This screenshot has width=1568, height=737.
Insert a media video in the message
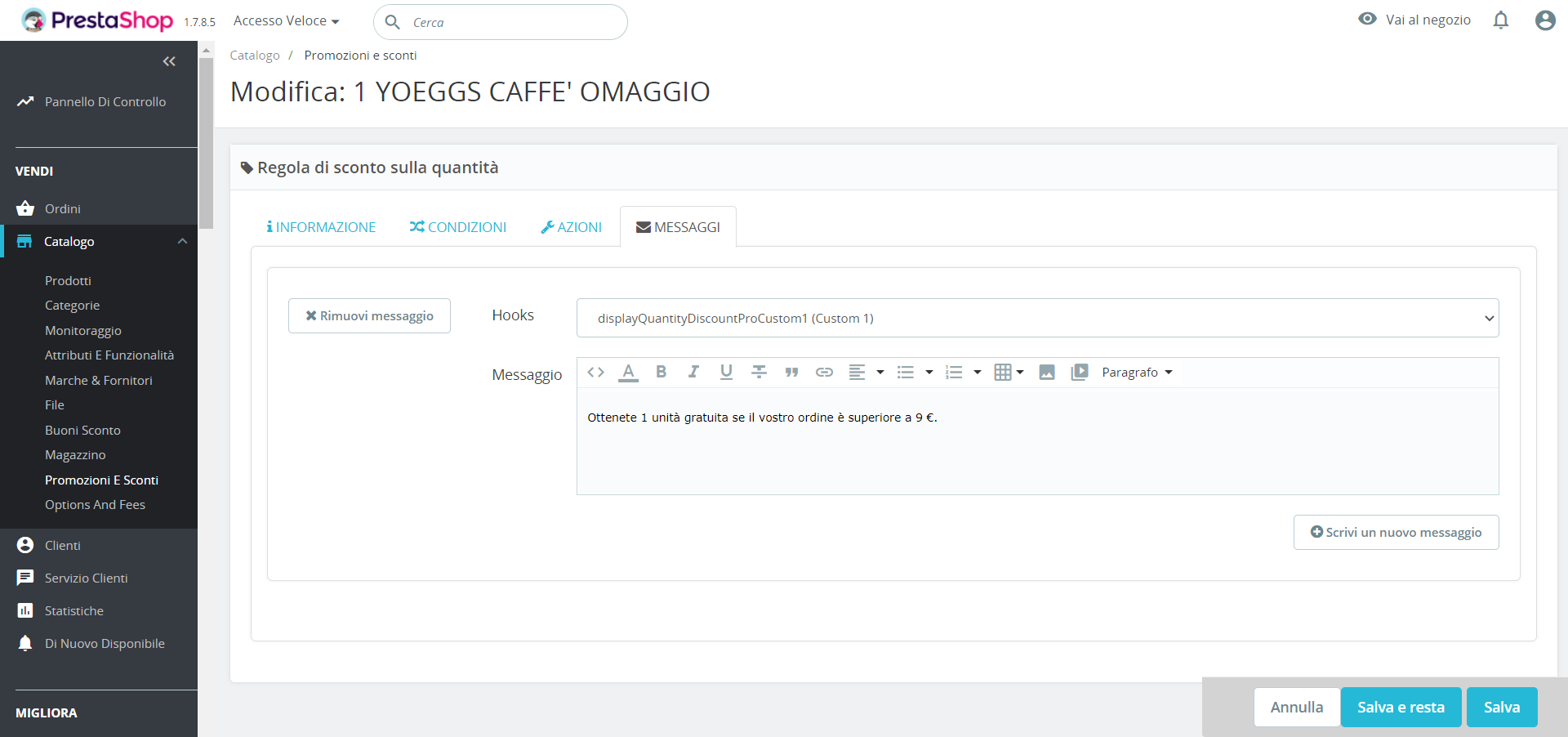point(1080,373)
